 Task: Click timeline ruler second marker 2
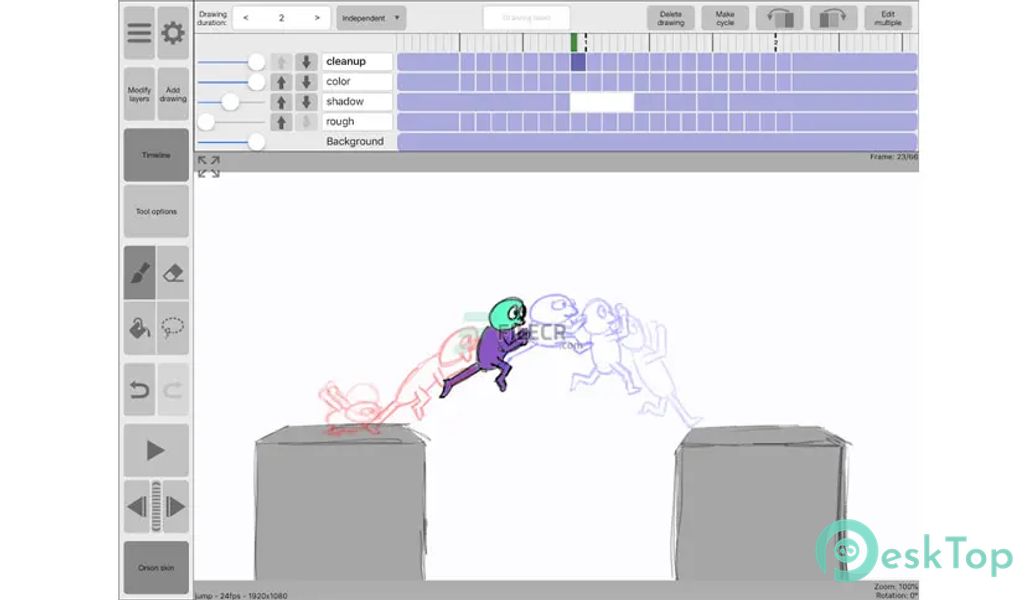pos(776,42)
